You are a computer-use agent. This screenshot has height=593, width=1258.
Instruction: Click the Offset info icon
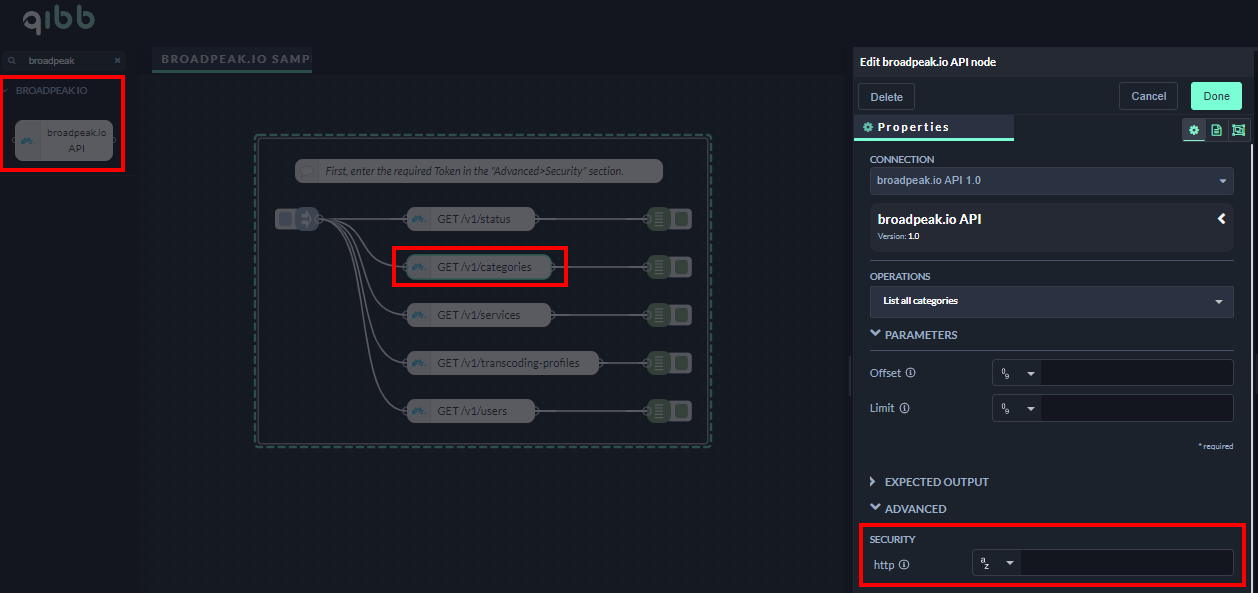(910, 373)
